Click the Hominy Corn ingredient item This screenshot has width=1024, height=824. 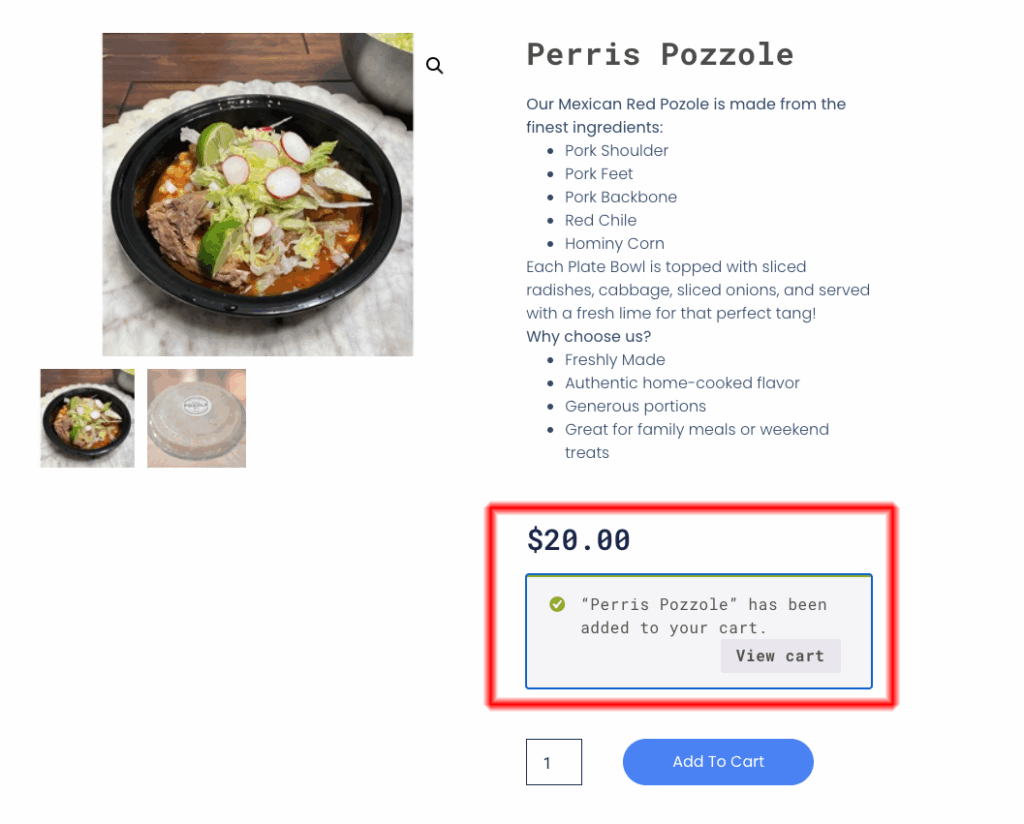pos(614,243)
